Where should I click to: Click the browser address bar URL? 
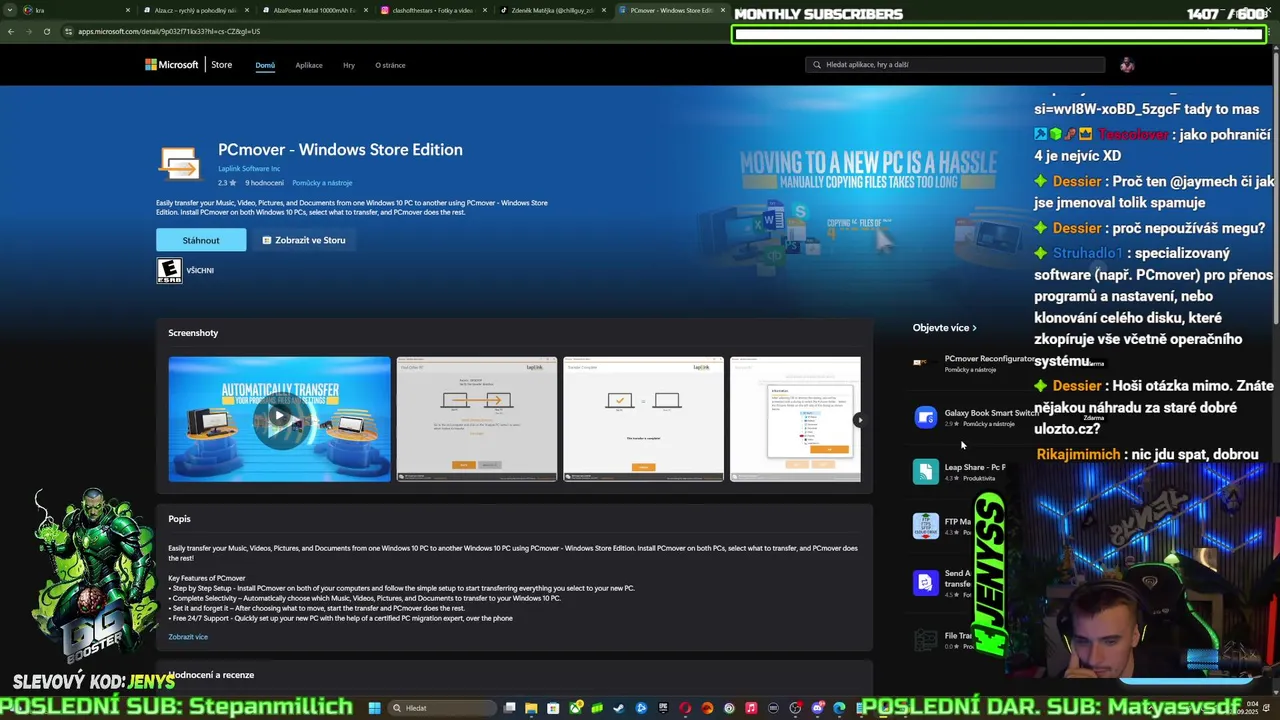pyautogui.click(x=169, y=31)
